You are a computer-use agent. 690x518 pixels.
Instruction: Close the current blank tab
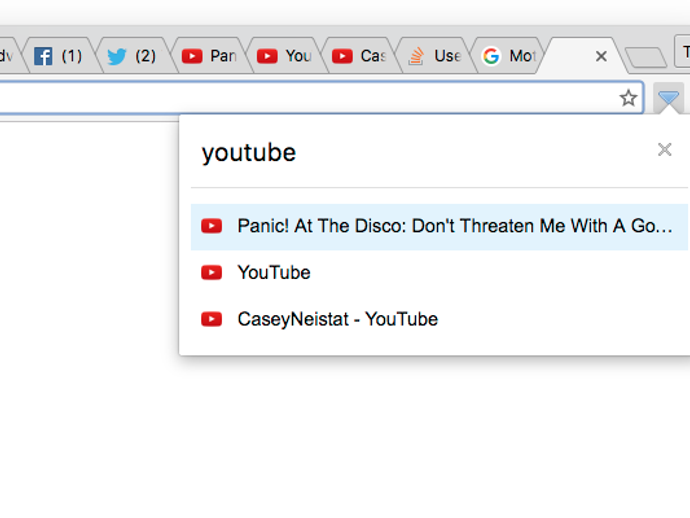[601, 56]
